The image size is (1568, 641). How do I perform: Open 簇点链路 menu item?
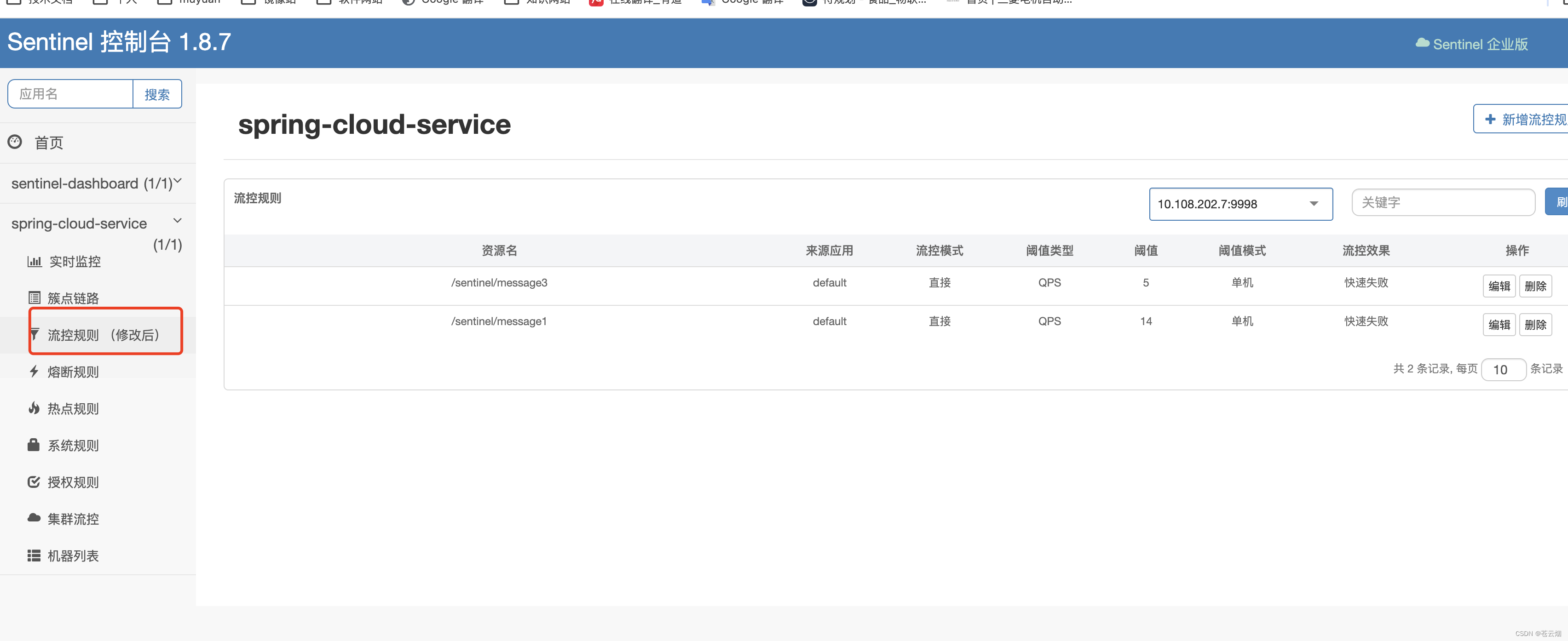click(x=73, y=298)
